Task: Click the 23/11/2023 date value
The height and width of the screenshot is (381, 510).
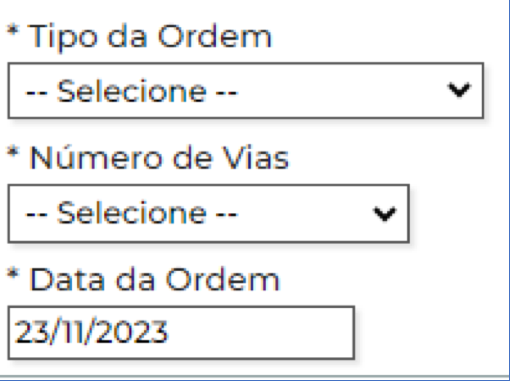Action: coord(91,332)
